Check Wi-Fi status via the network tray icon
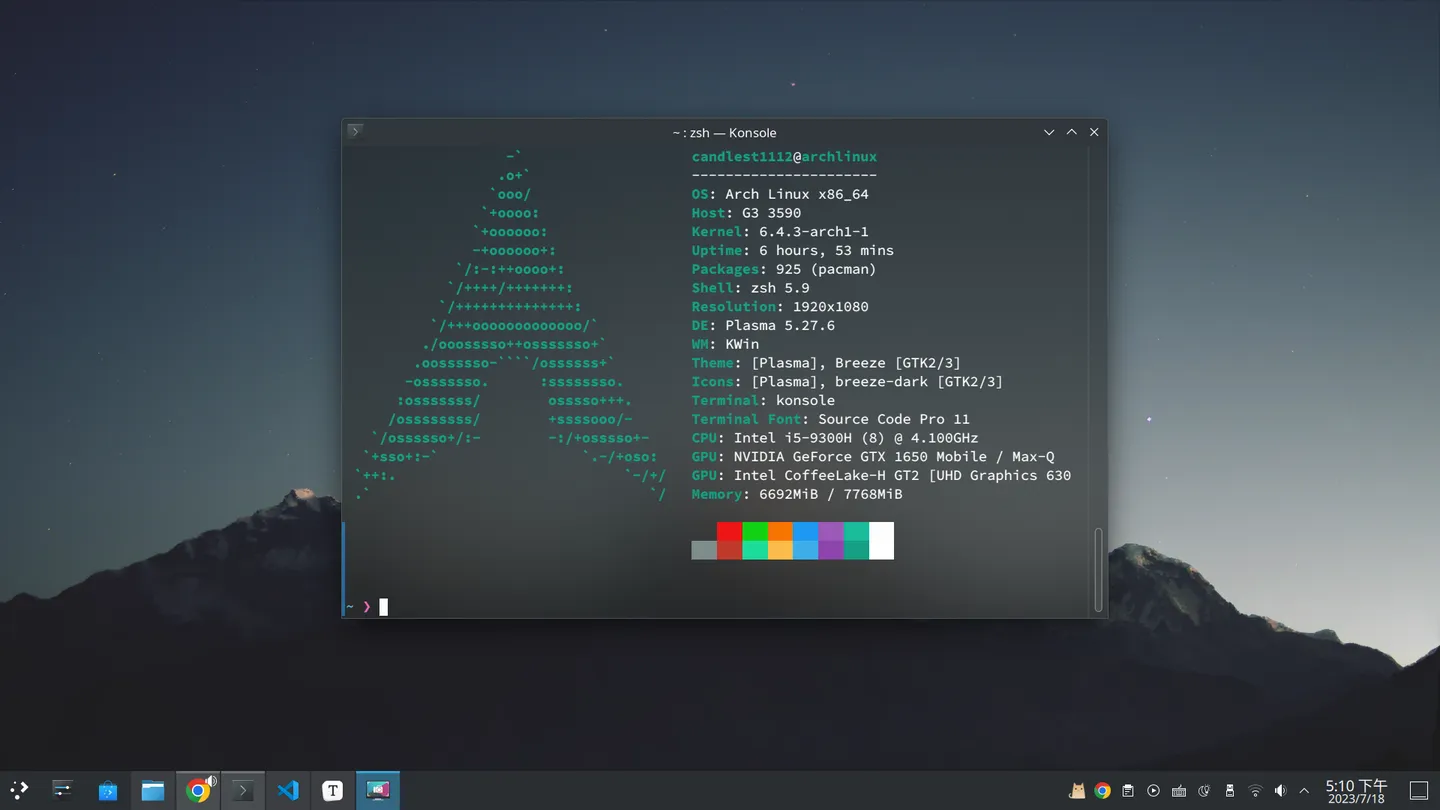 pyautogui.click(x=1255, y=790)
